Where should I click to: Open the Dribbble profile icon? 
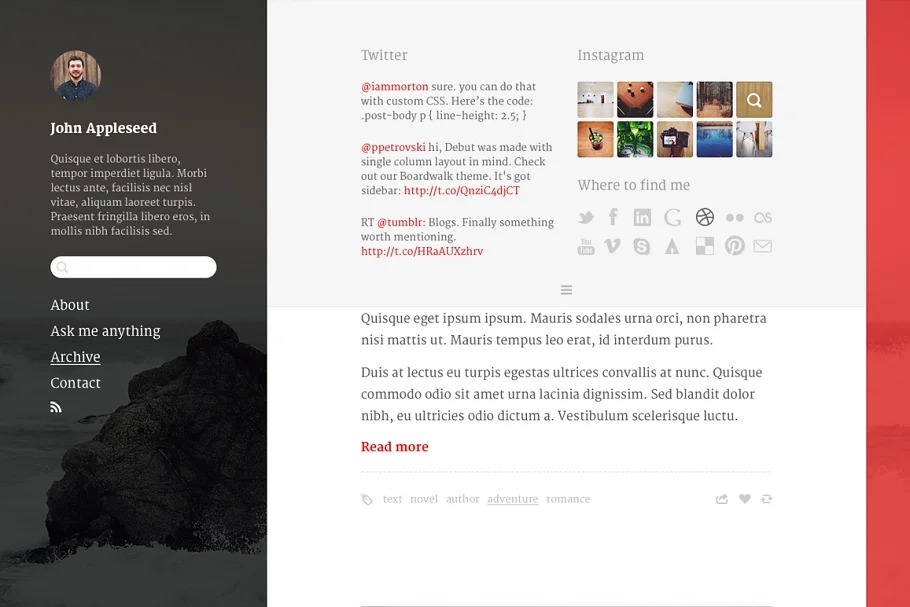click(705, 217)
